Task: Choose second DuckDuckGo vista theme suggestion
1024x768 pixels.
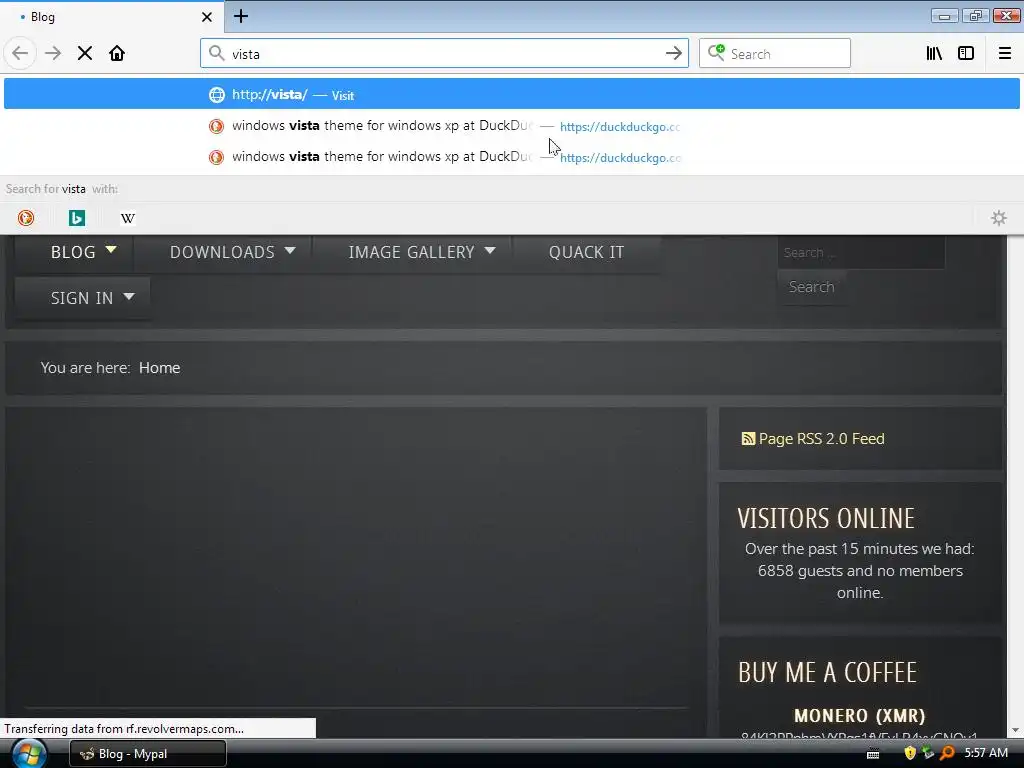Action: coord(511,157)
